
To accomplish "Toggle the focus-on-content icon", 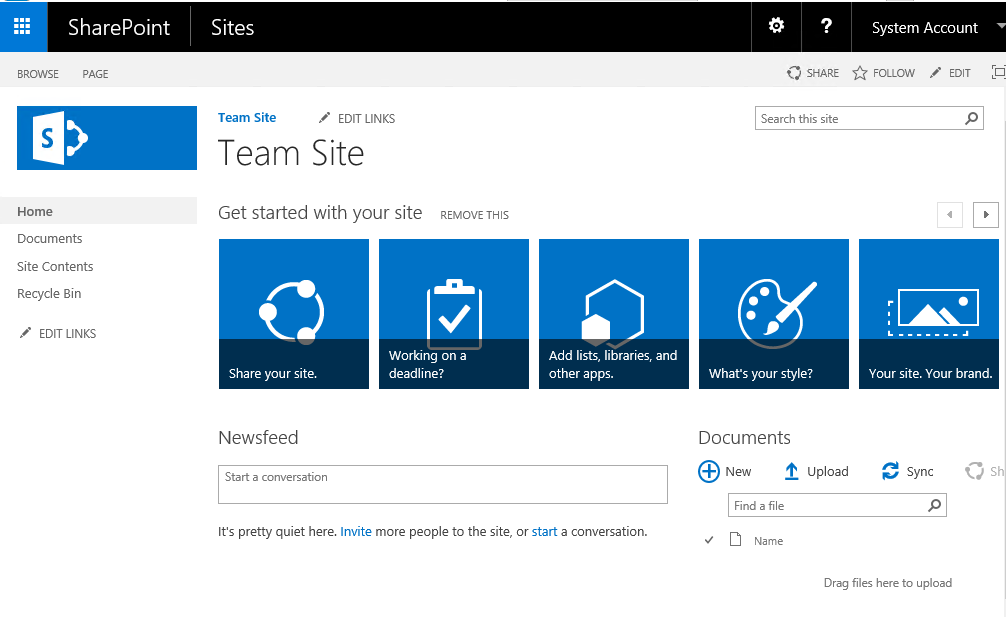I will (998, 72).
